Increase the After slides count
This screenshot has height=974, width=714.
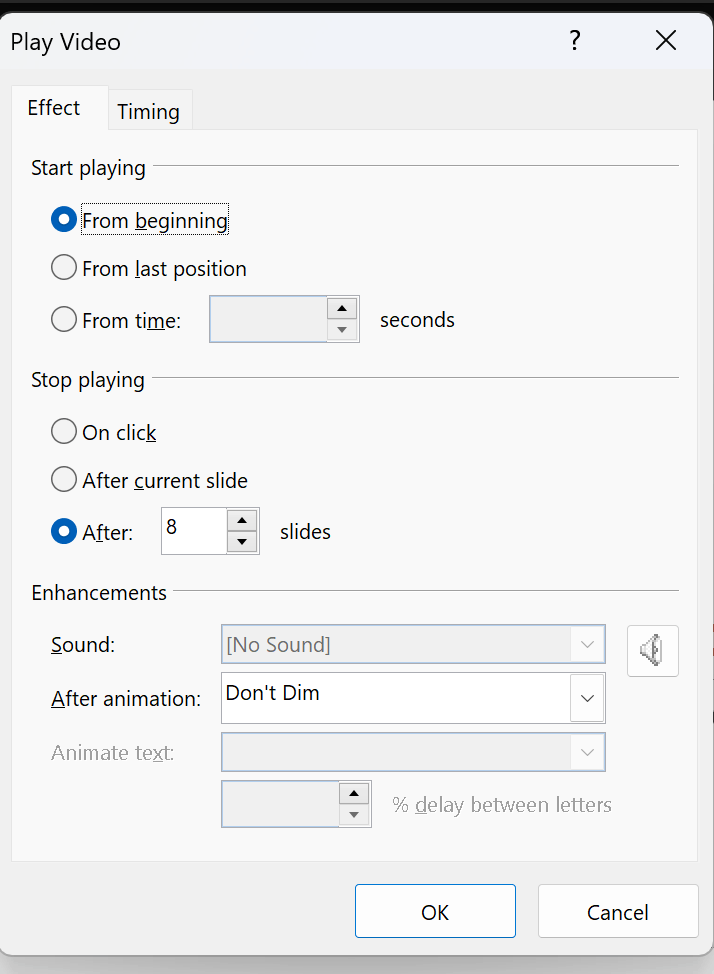(x=242, y=521)
